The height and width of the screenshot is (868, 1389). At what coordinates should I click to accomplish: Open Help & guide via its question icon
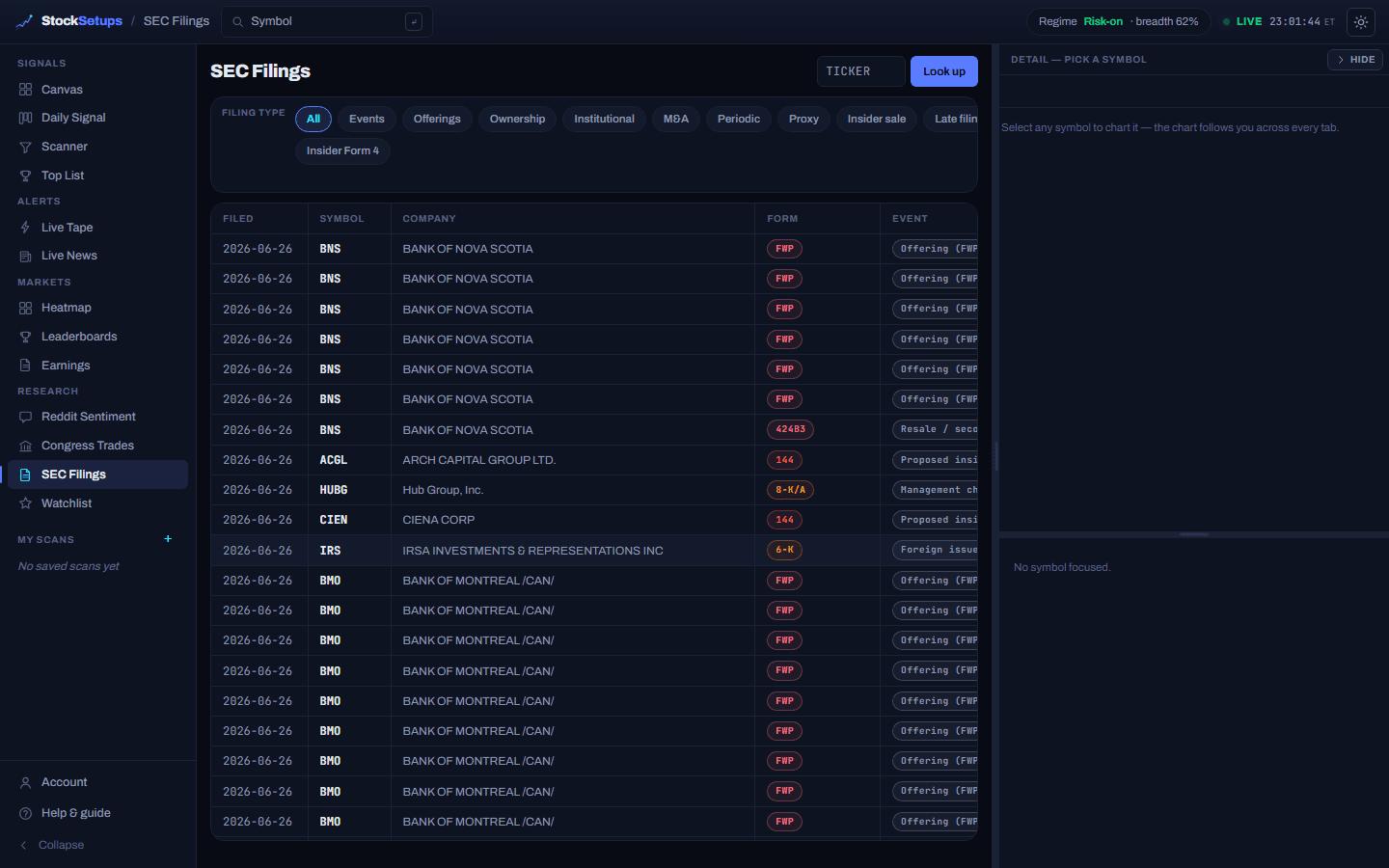point(25,813)
